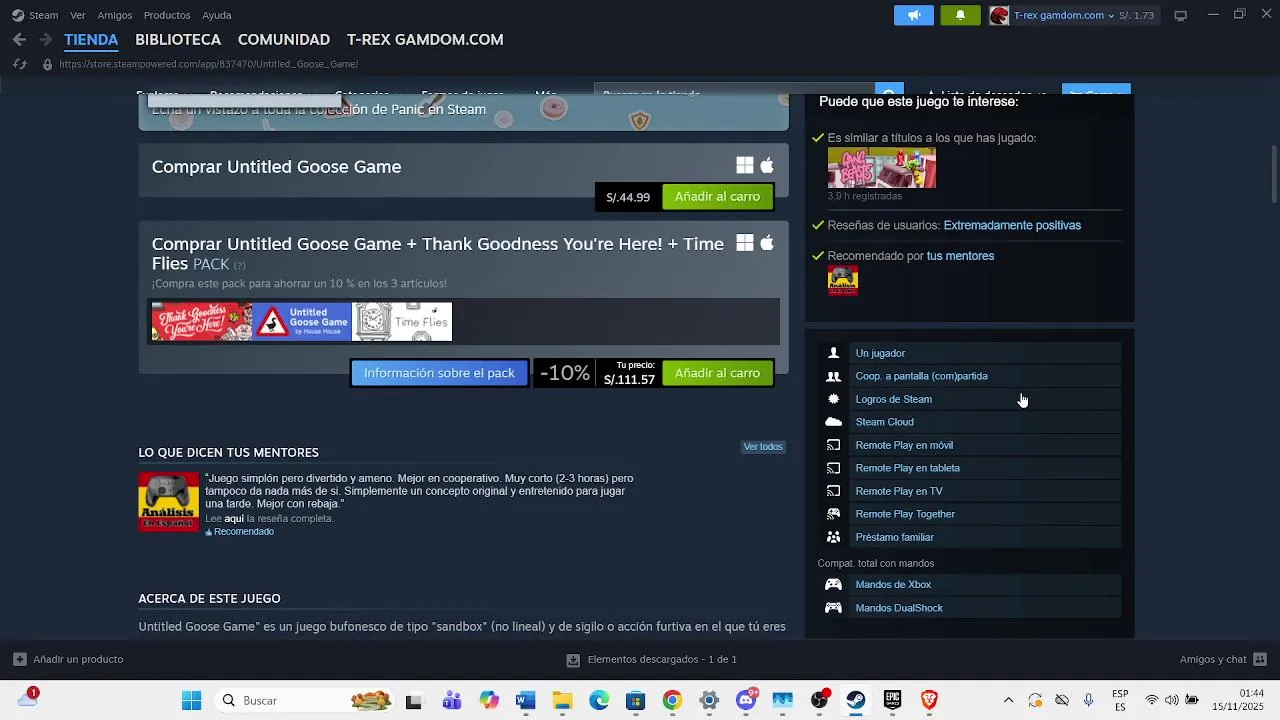Open the Windows Start menu
Image resolution: width=1280 pixels, height=720 pixels.
point(192,701)
